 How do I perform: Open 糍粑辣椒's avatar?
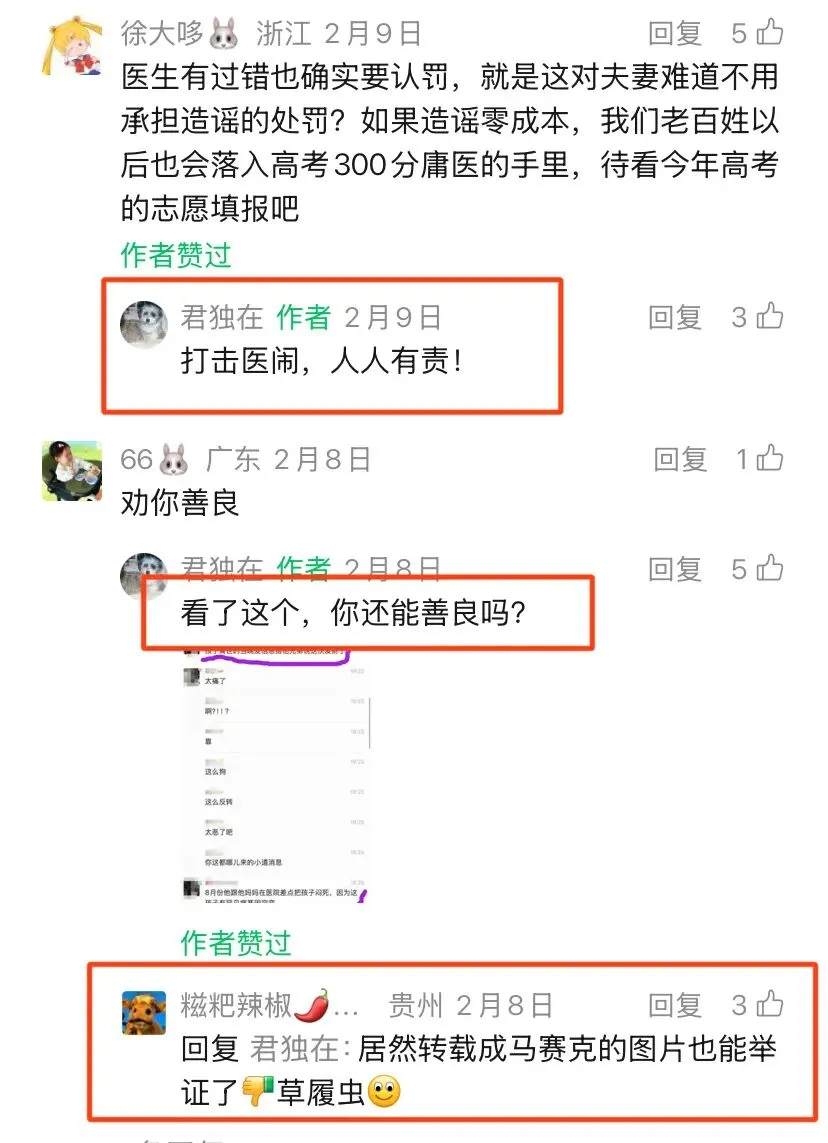tap(144, 1012)
